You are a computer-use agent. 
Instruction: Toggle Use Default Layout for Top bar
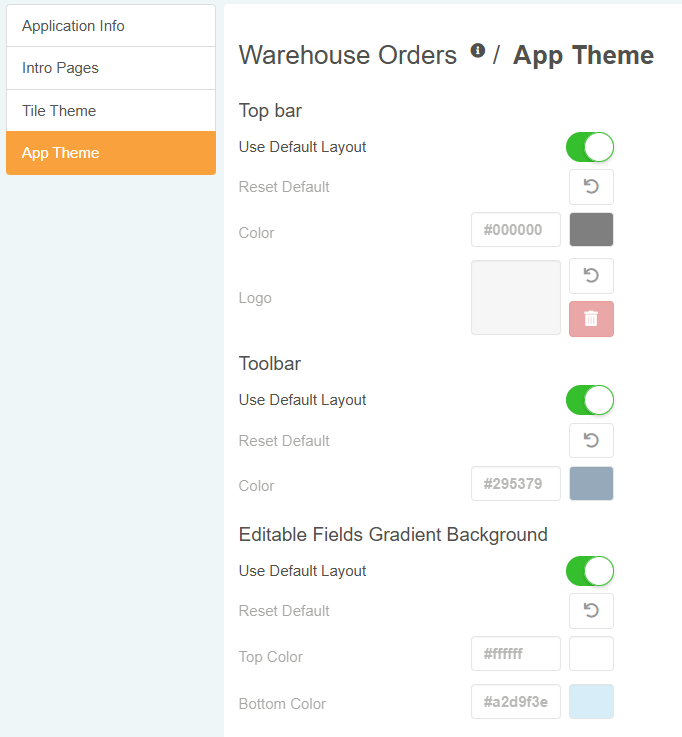coord(590,147)
